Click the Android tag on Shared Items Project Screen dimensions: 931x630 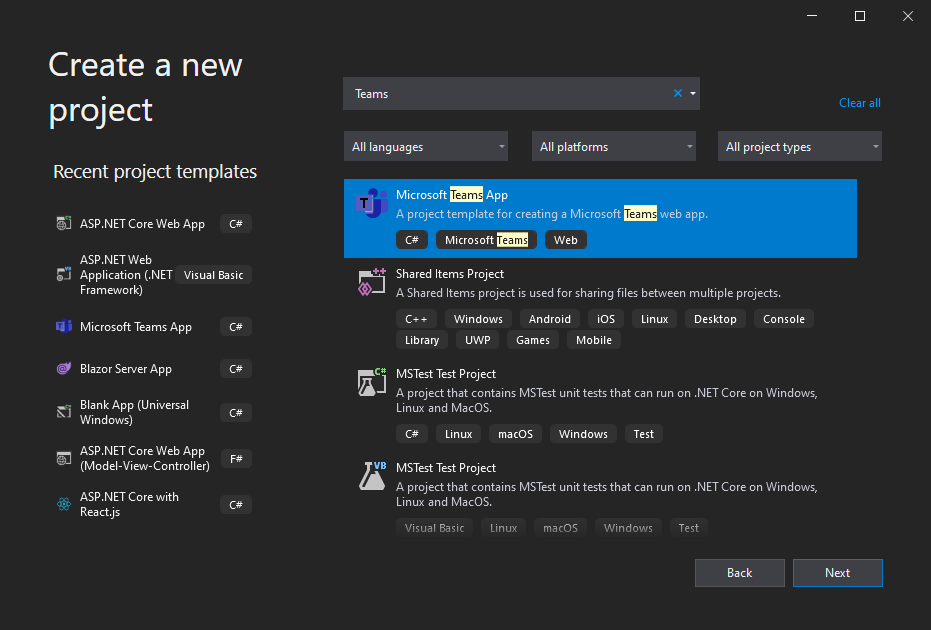click(549, 319)
